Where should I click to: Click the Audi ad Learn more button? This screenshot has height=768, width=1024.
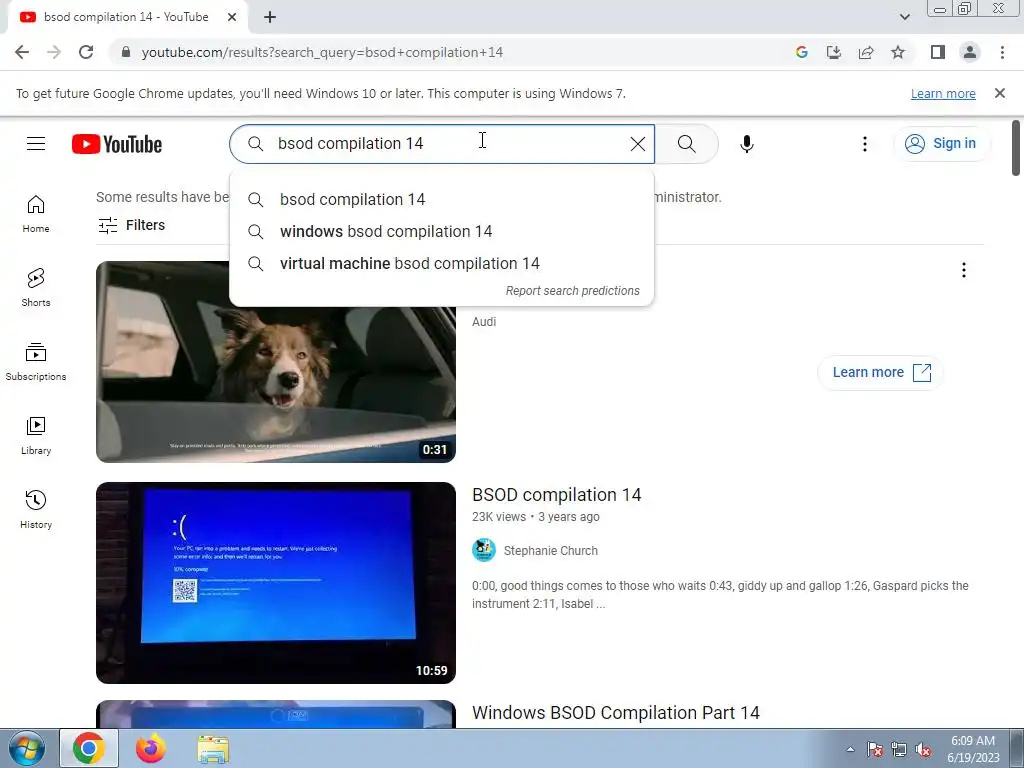coord(880,372)
